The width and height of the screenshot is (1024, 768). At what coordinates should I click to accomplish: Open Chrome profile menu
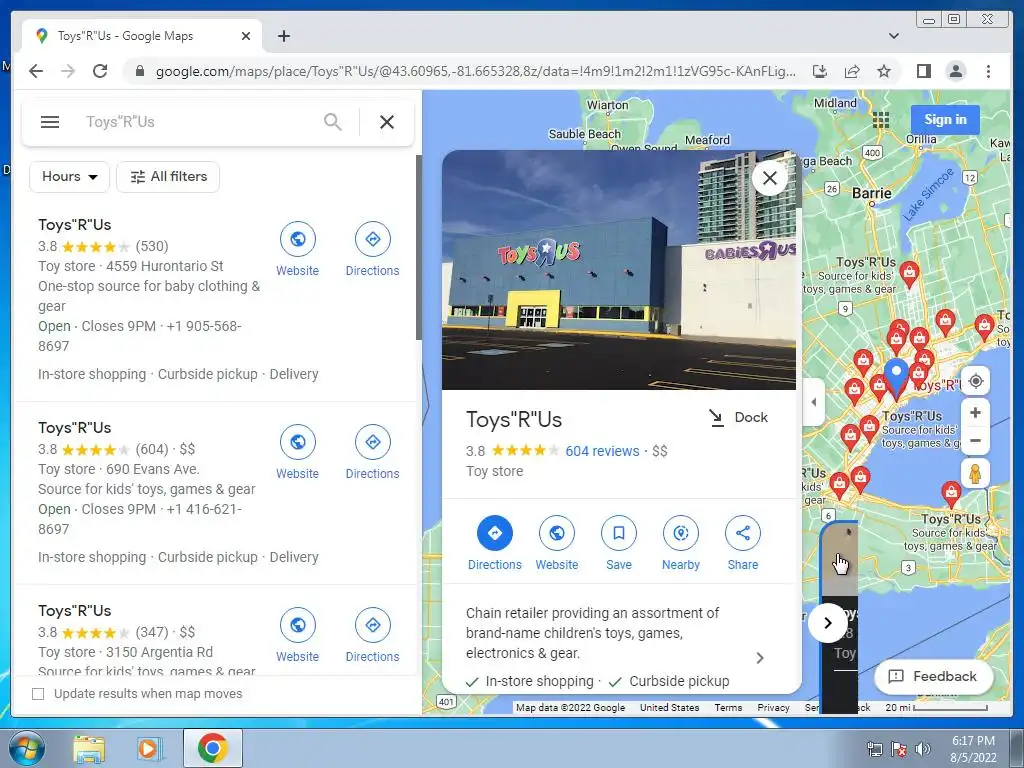[x=955, y=71]
